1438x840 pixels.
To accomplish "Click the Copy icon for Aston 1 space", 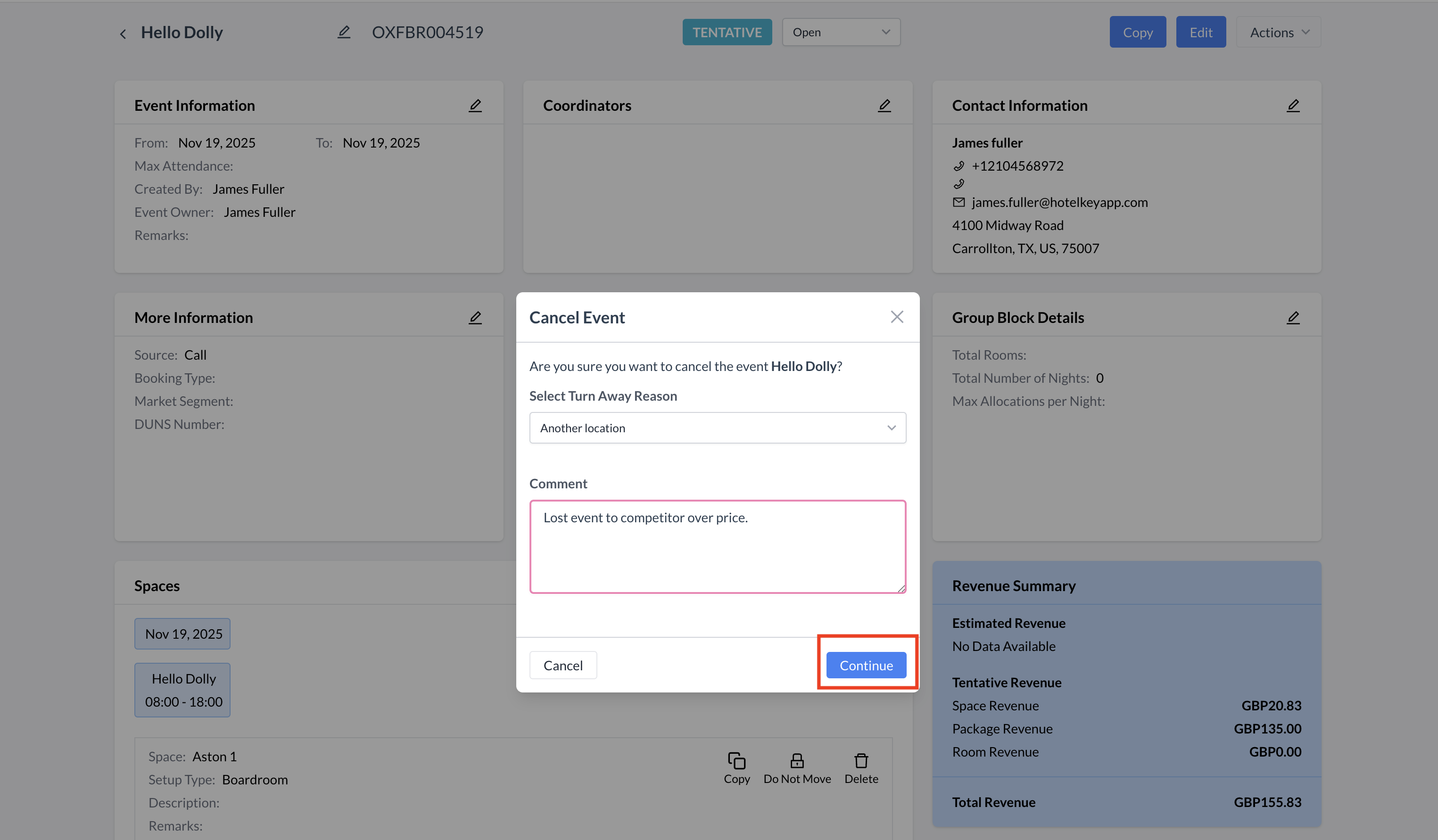I will coord(736,761).
